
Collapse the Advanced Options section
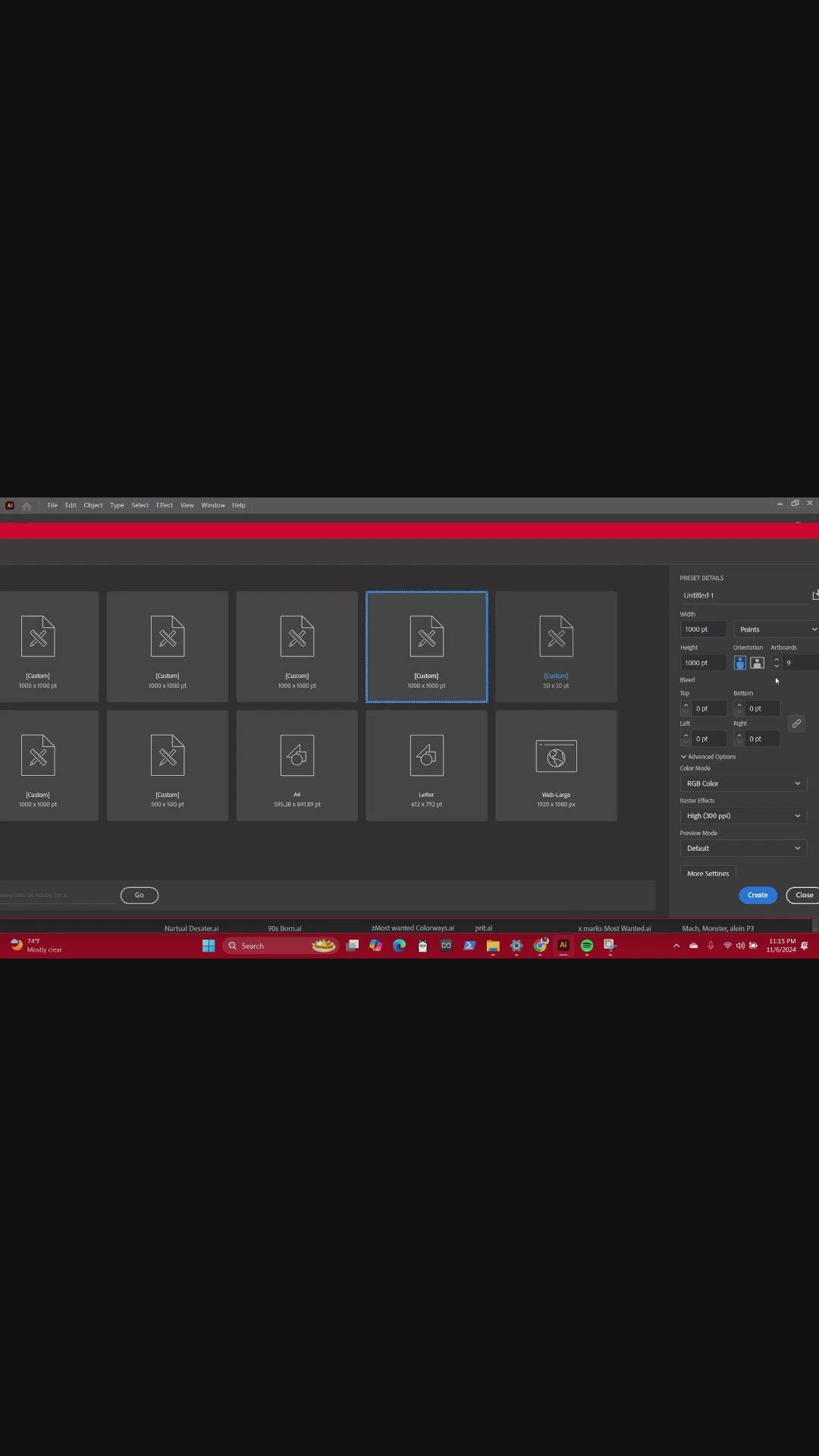683,757
